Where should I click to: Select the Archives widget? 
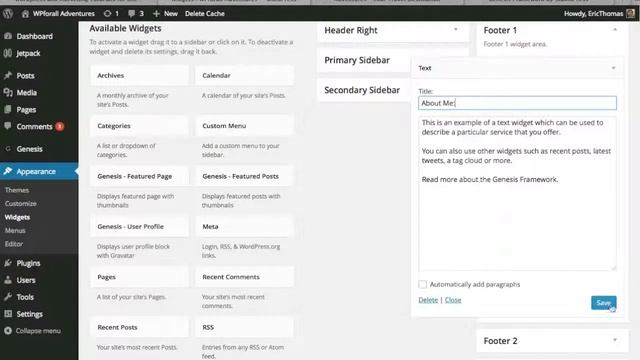point(140,76)
